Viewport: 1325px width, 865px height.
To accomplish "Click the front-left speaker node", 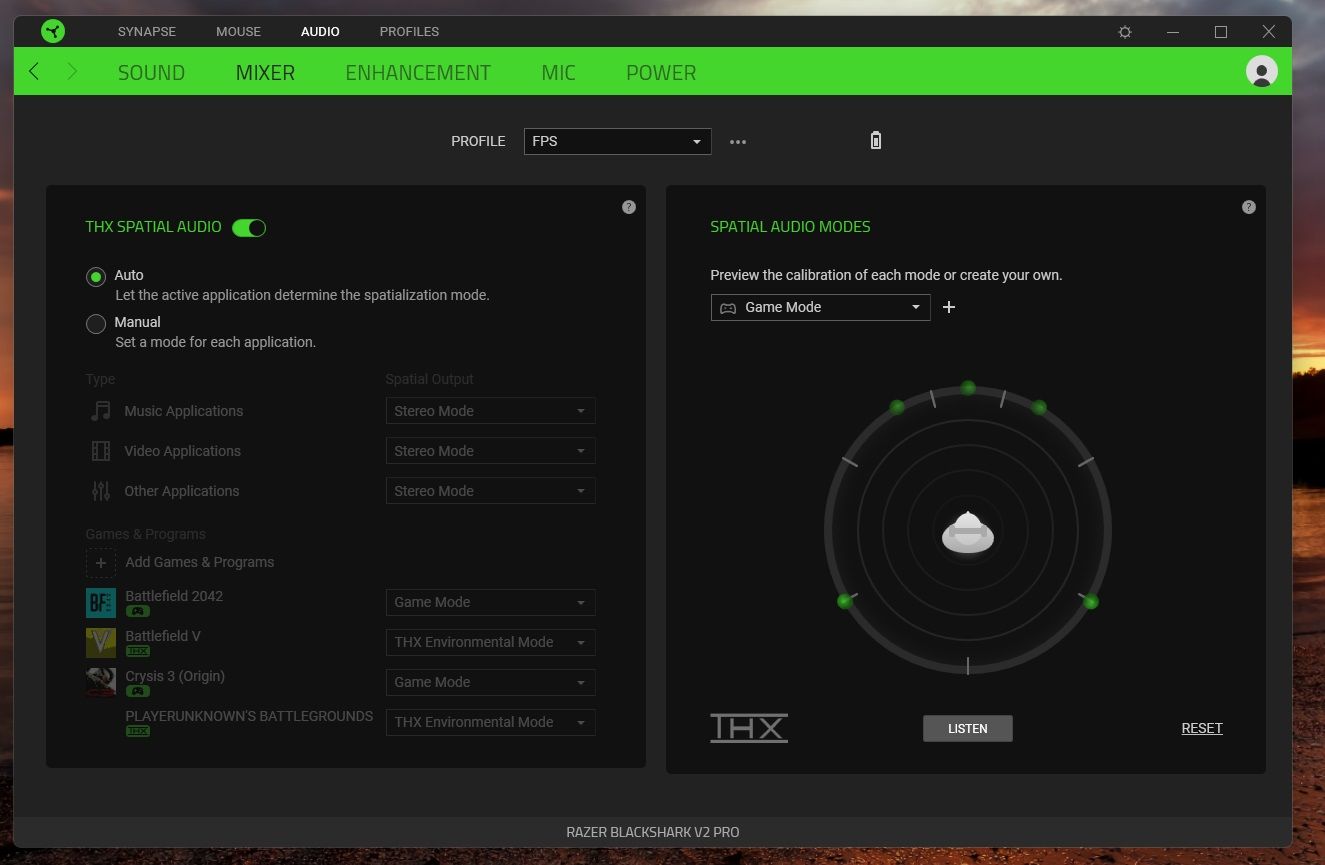I will pos(897,407).
